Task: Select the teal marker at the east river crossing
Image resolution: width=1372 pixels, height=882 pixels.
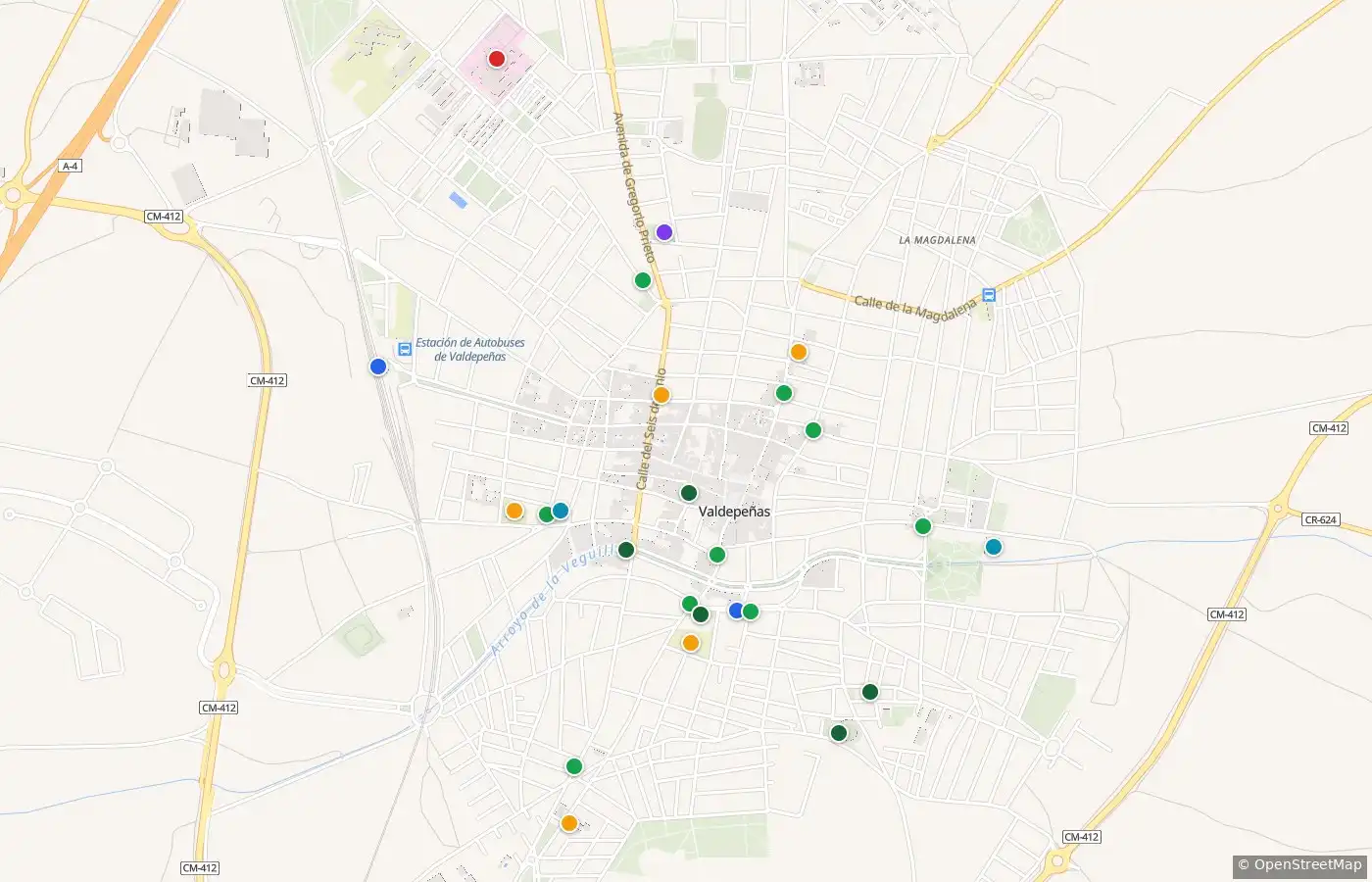Action: 994,547
